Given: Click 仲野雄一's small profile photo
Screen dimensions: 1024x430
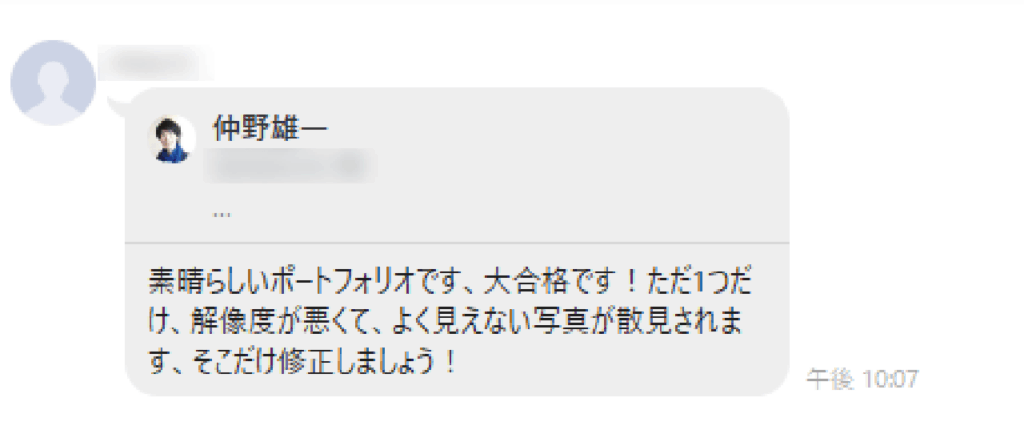Looking at the screenshot, I should point(172,139).
